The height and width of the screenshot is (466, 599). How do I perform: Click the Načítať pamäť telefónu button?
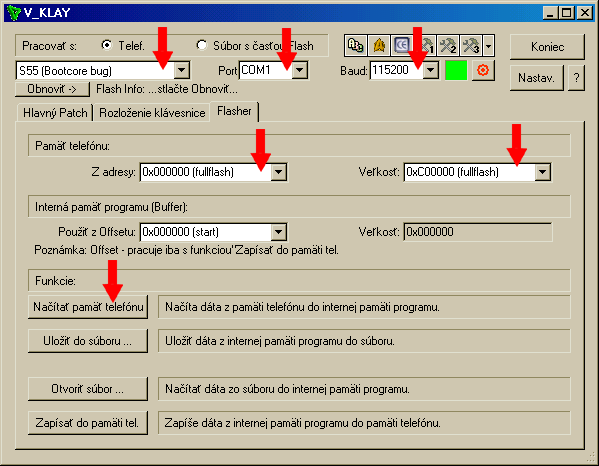(x=88, y=307)
